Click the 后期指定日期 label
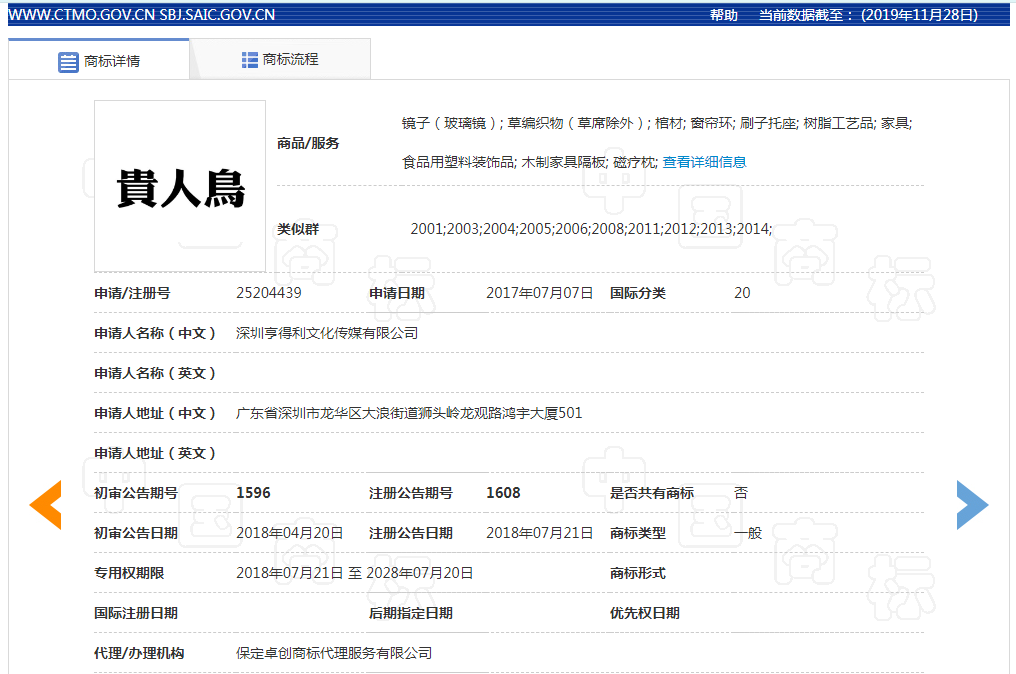This screenshot has height=674, width=1016. point(411,613)
